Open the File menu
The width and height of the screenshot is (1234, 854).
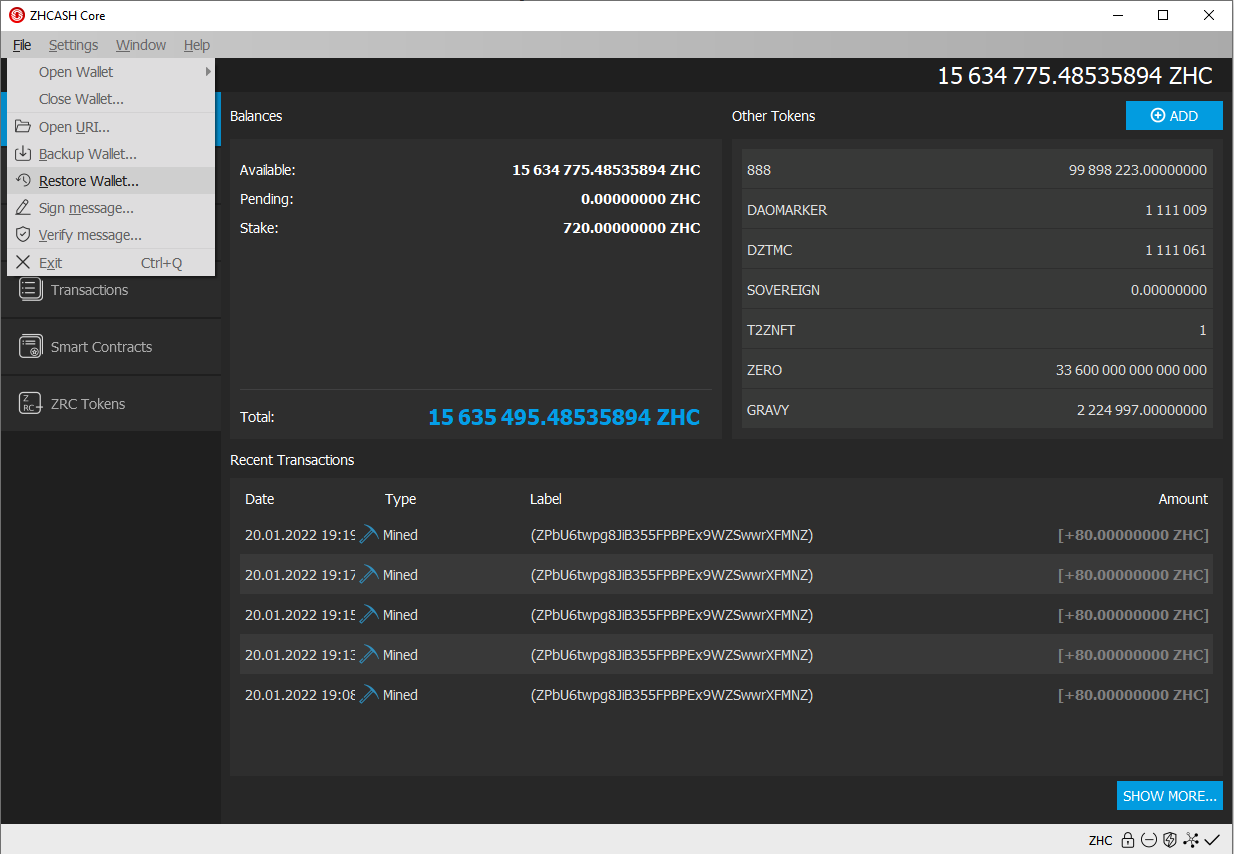tap(22, 45)
